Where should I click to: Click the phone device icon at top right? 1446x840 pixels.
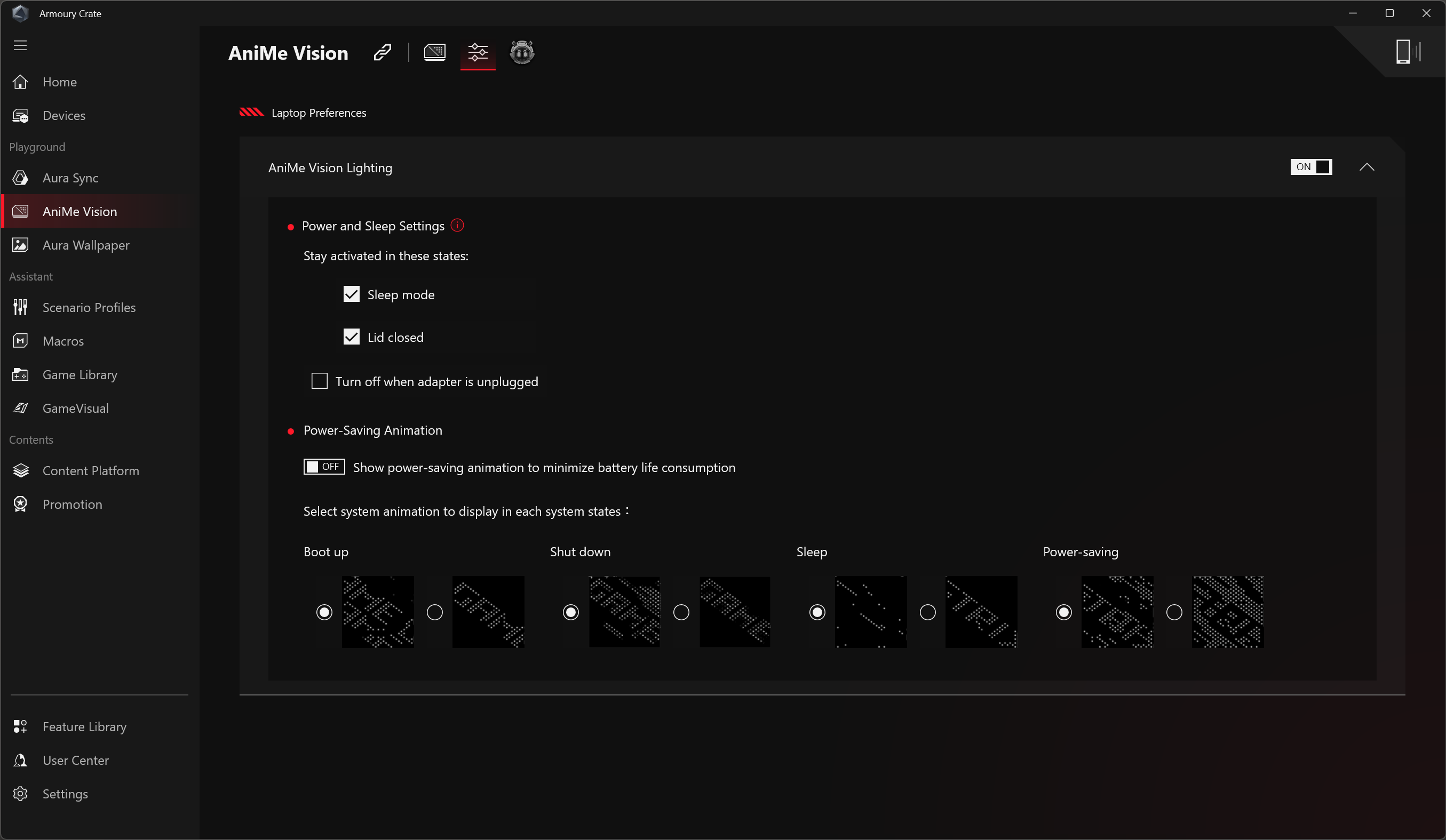pyautogui.click(x=1402, y=52)
